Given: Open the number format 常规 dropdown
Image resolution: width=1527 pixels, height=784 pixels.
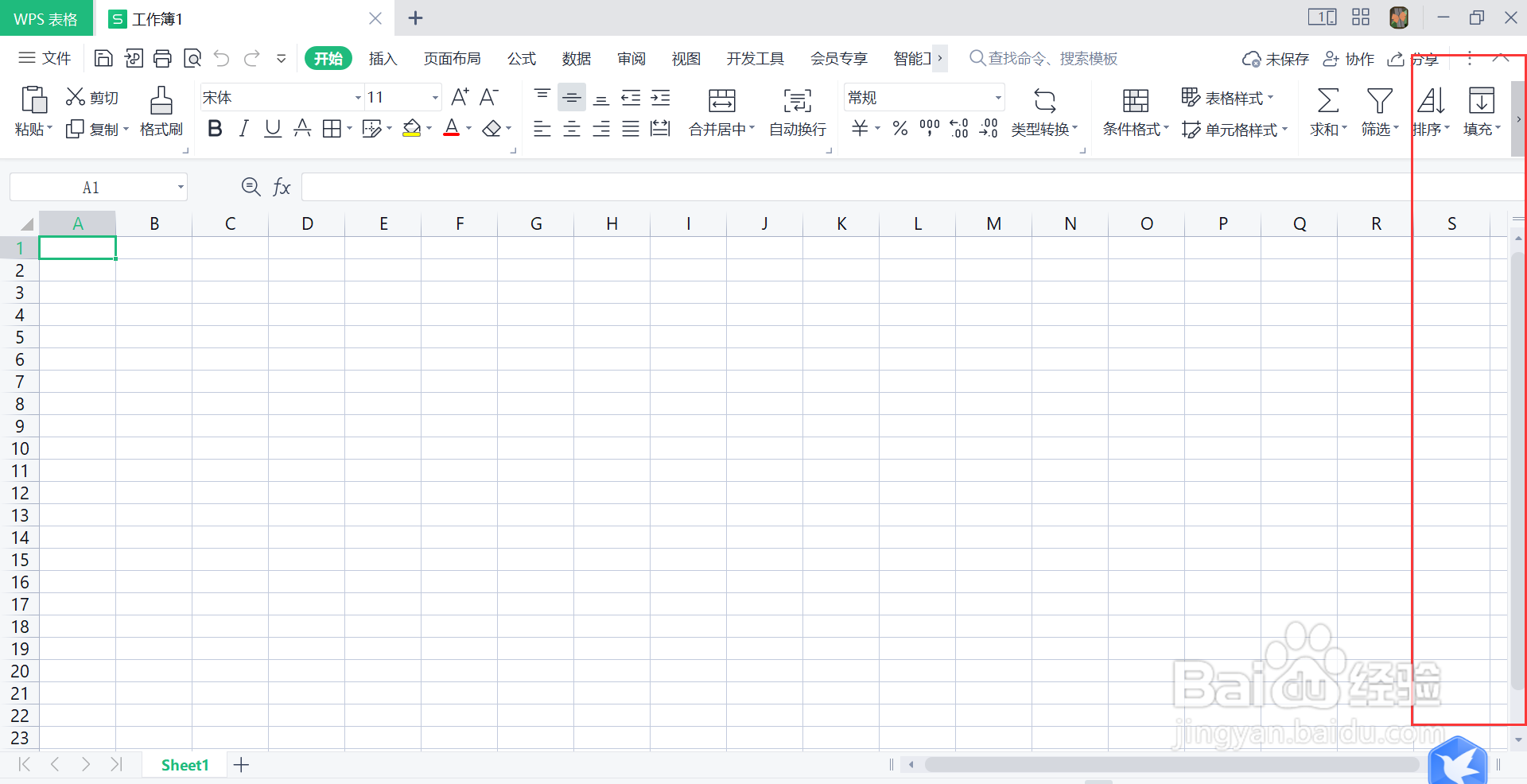Looking at the screenshot, I should (x=998, y=96).
